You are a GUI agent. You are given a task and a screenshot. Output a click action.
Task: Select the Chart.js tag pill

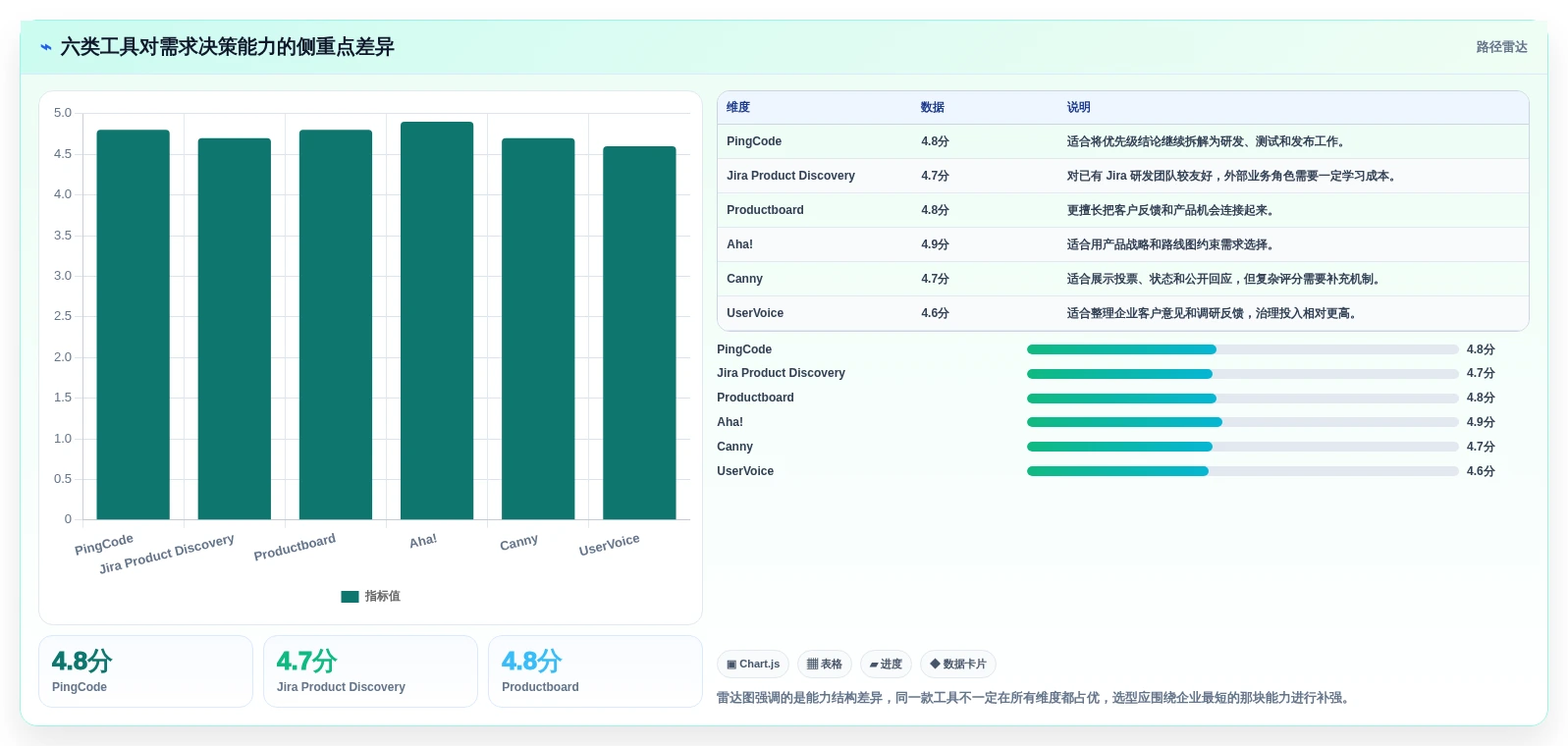coord(753,665)
